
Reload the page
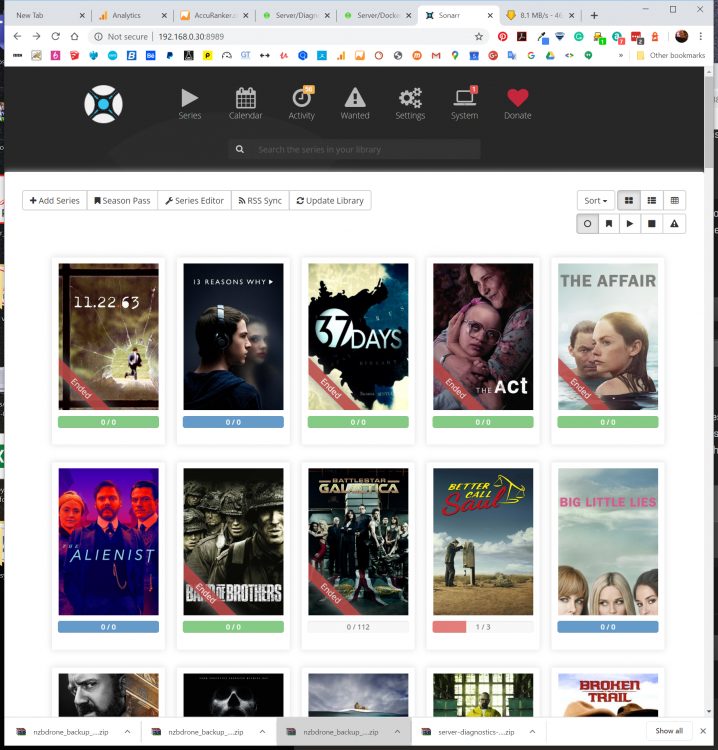55,36
